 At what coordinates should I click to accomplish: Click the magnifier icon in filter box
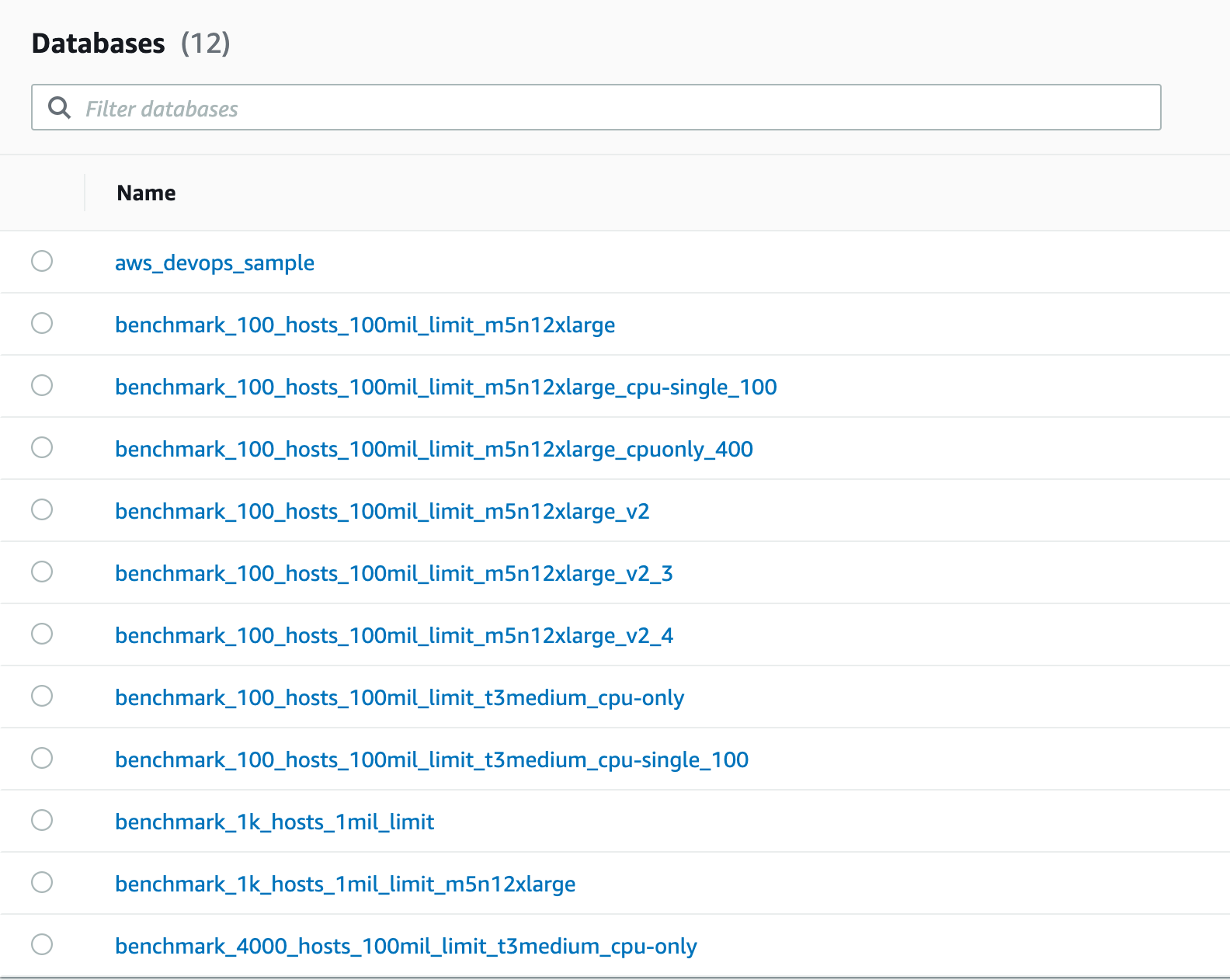(59, 107)
